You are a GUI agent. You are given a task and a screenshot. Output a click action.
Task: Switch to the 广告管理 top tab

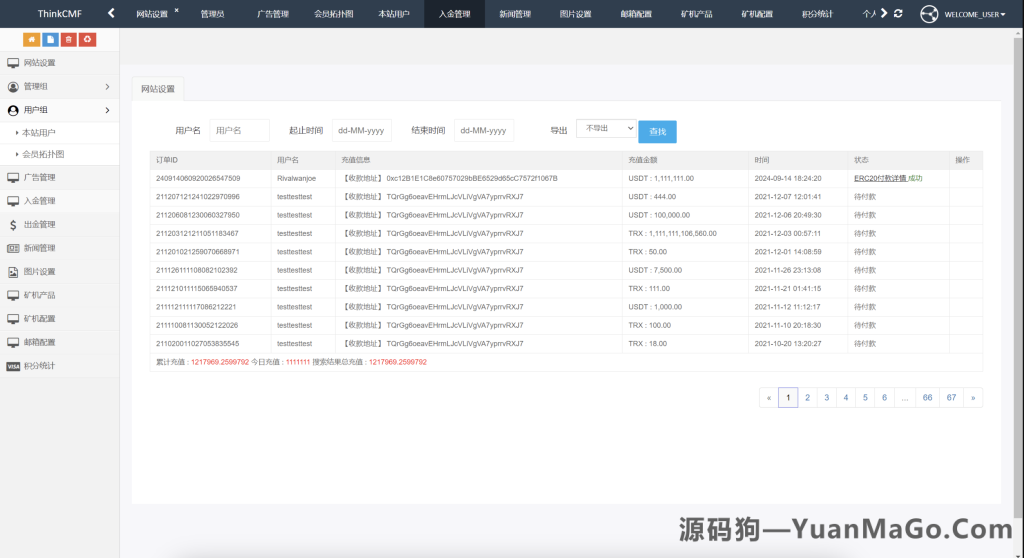(x=273, y=14)
